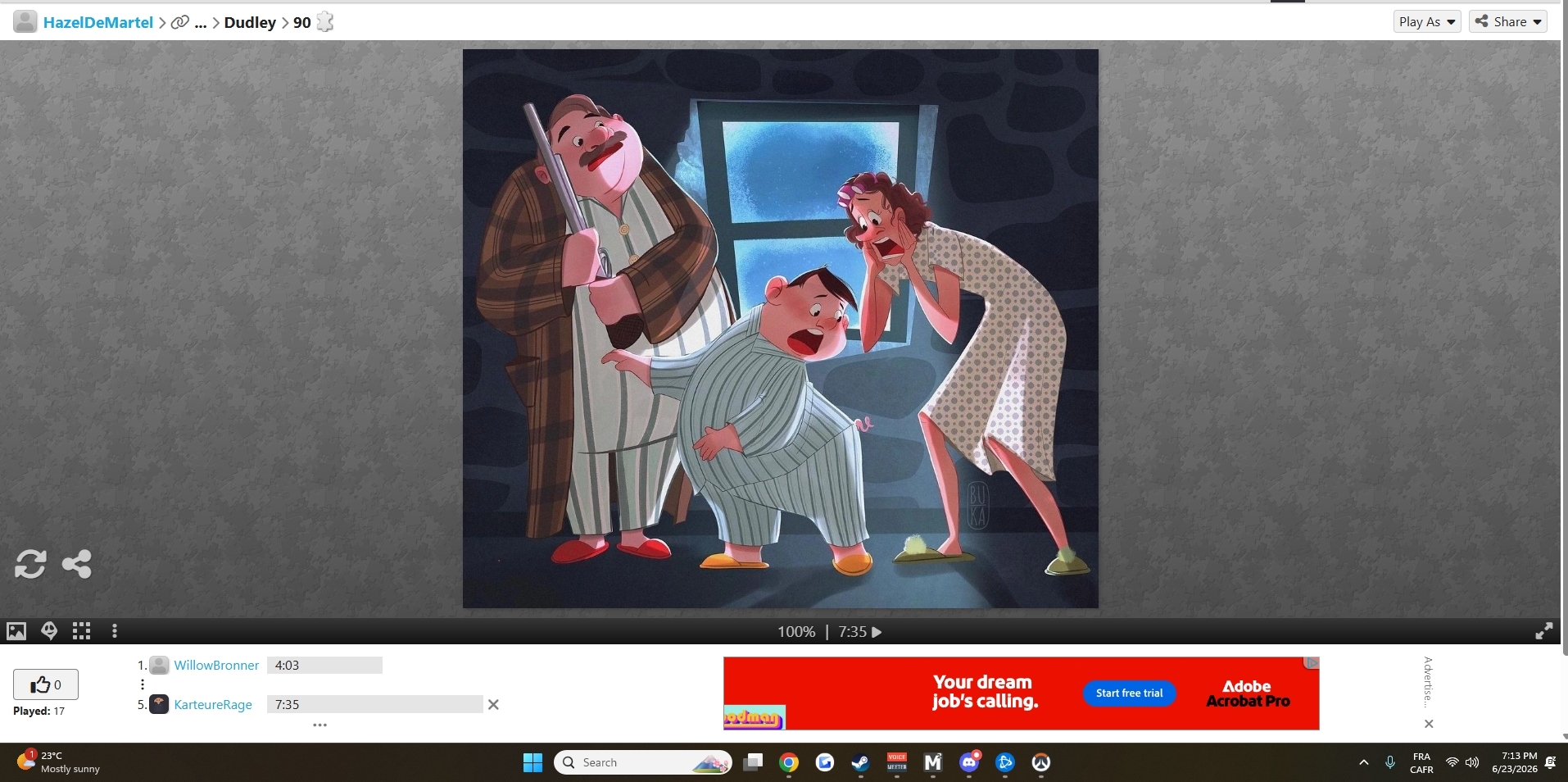Image resolution: width=1568 pixels, height=782 pixels.
Task: Open the notifications bell icon
Action: pos(1551,763)
